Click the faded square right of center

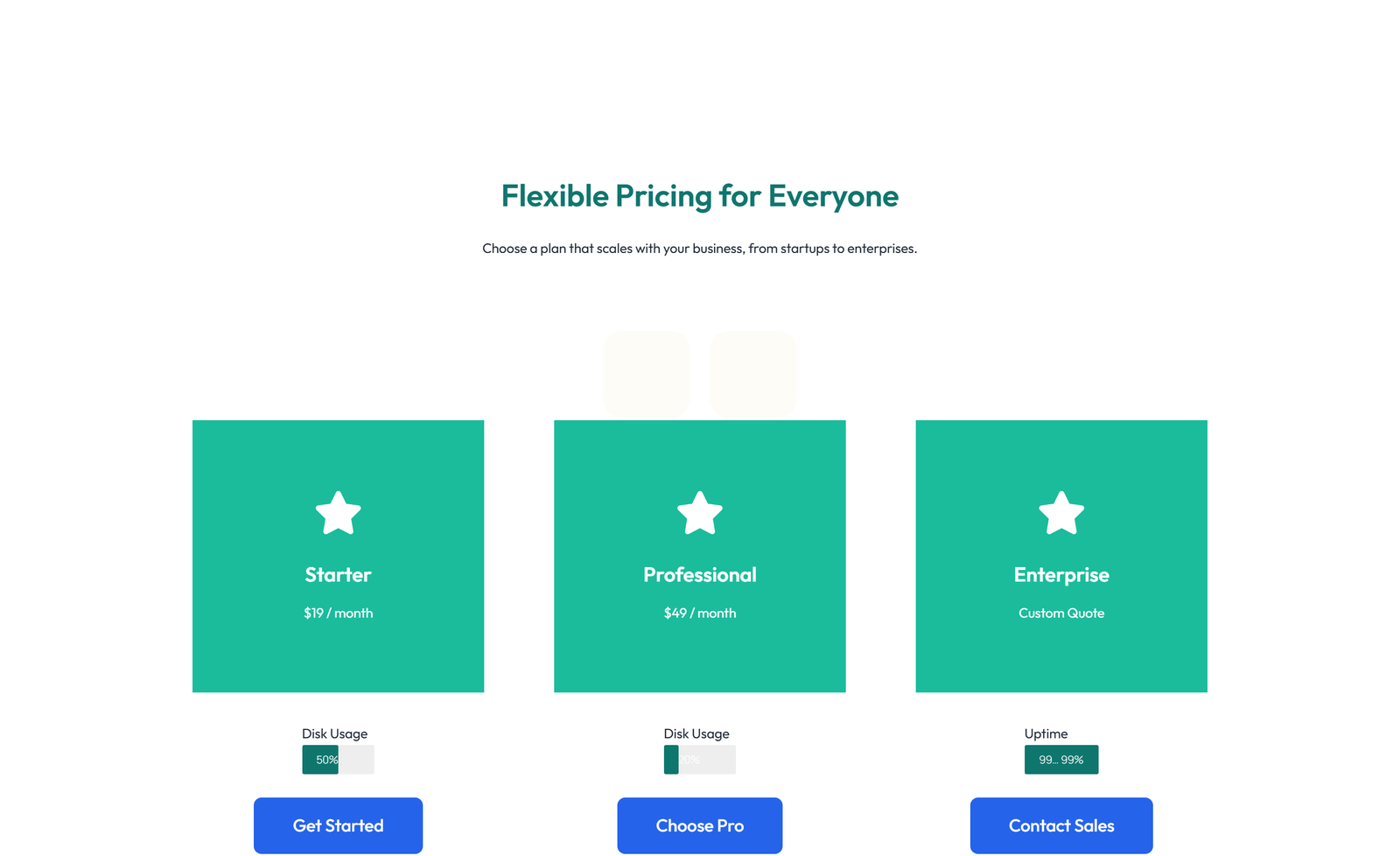click(752, 373)
